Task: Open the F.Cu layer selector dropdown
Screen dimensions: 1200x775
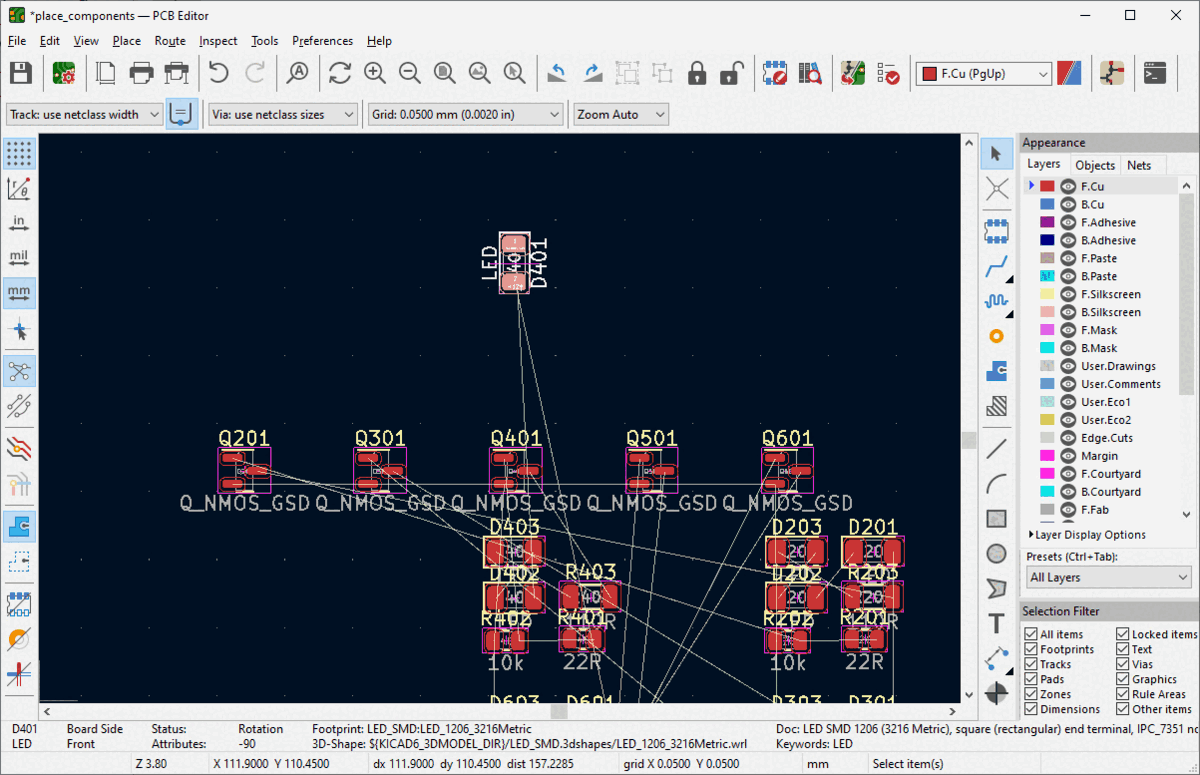Action: (984, 74)
